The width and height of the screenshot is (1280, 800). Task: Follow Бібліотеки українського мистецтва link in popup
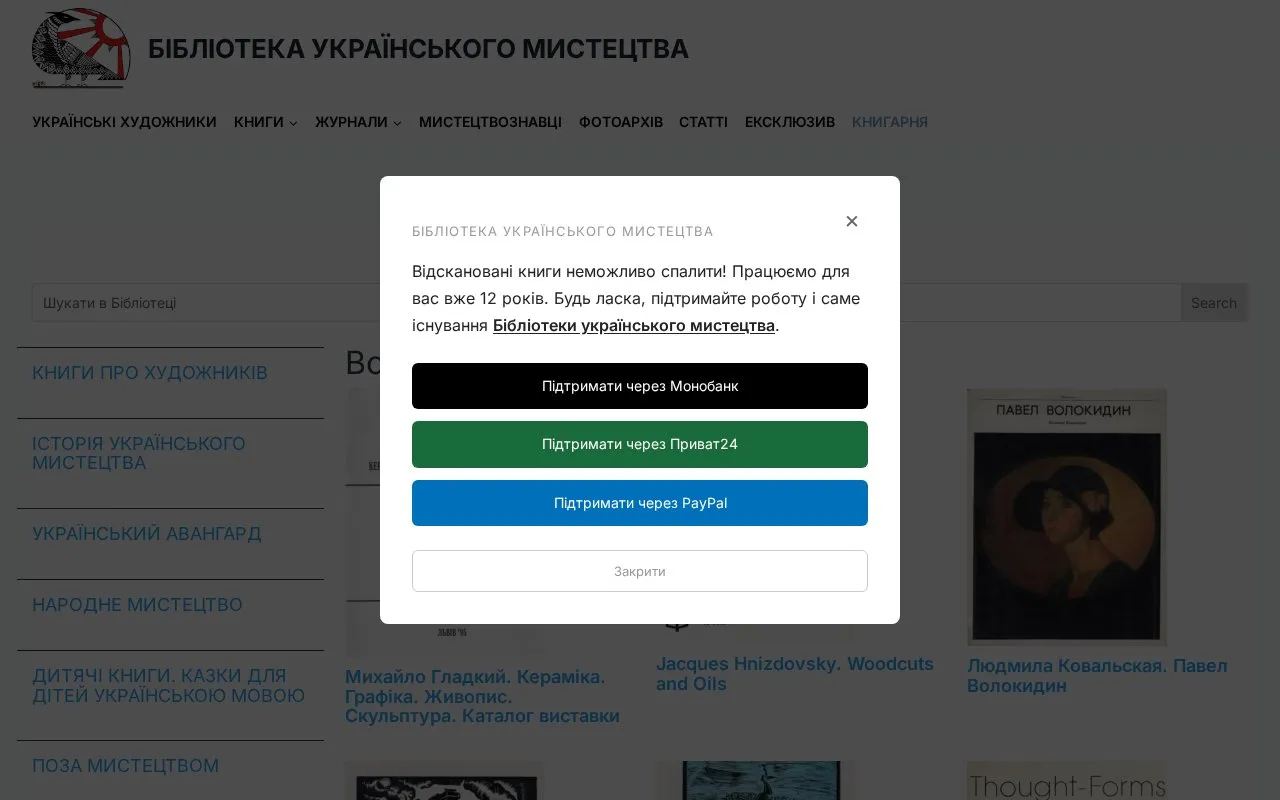click(x=634, y=325)
